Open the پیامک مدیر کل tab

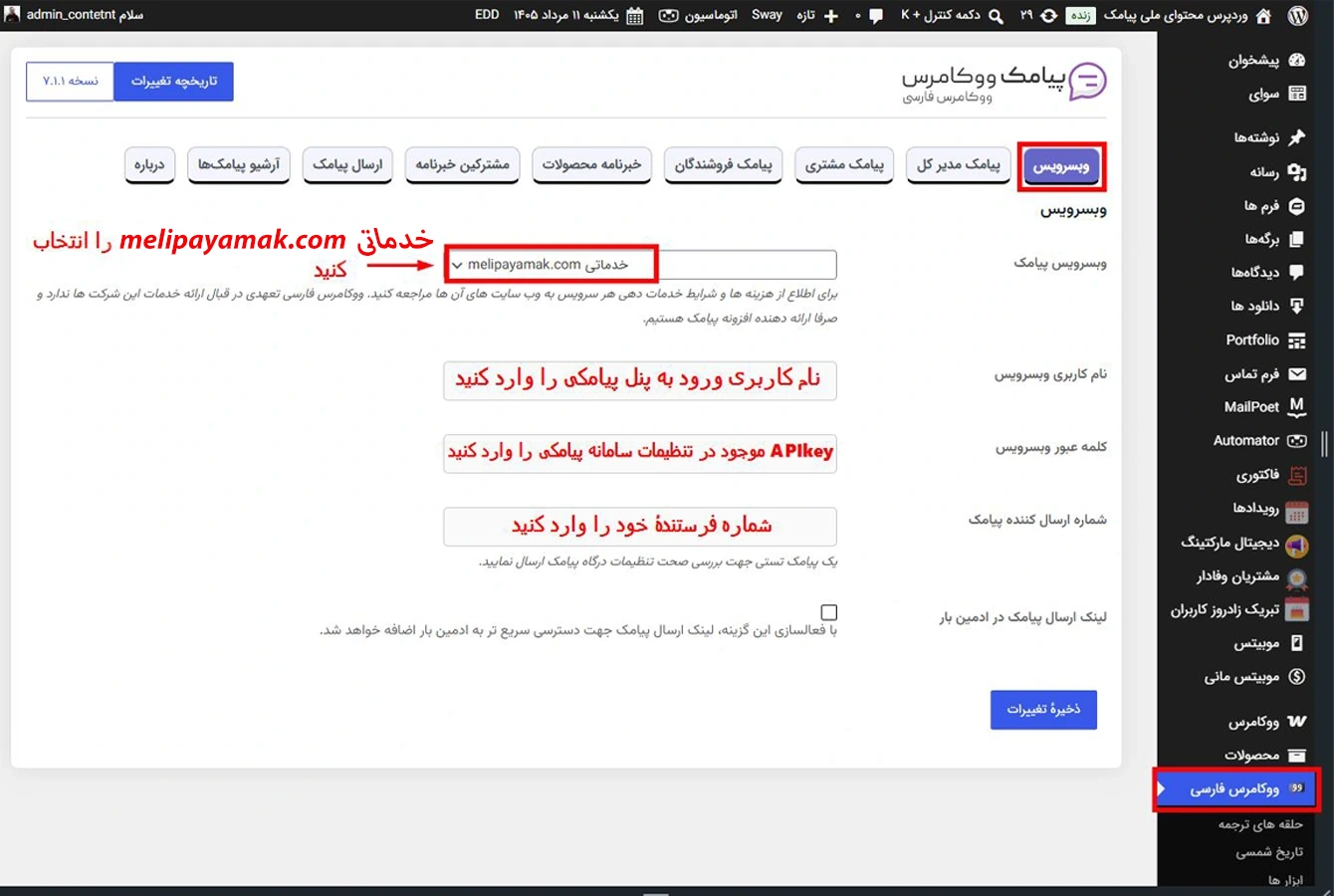tap(959, 165)
